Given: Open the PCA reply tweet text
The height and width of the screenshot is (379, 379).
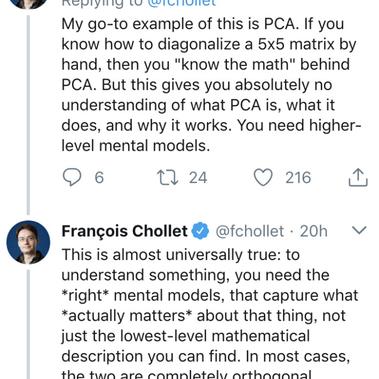Looking at the screenshot, I should (x=211, y=85).
